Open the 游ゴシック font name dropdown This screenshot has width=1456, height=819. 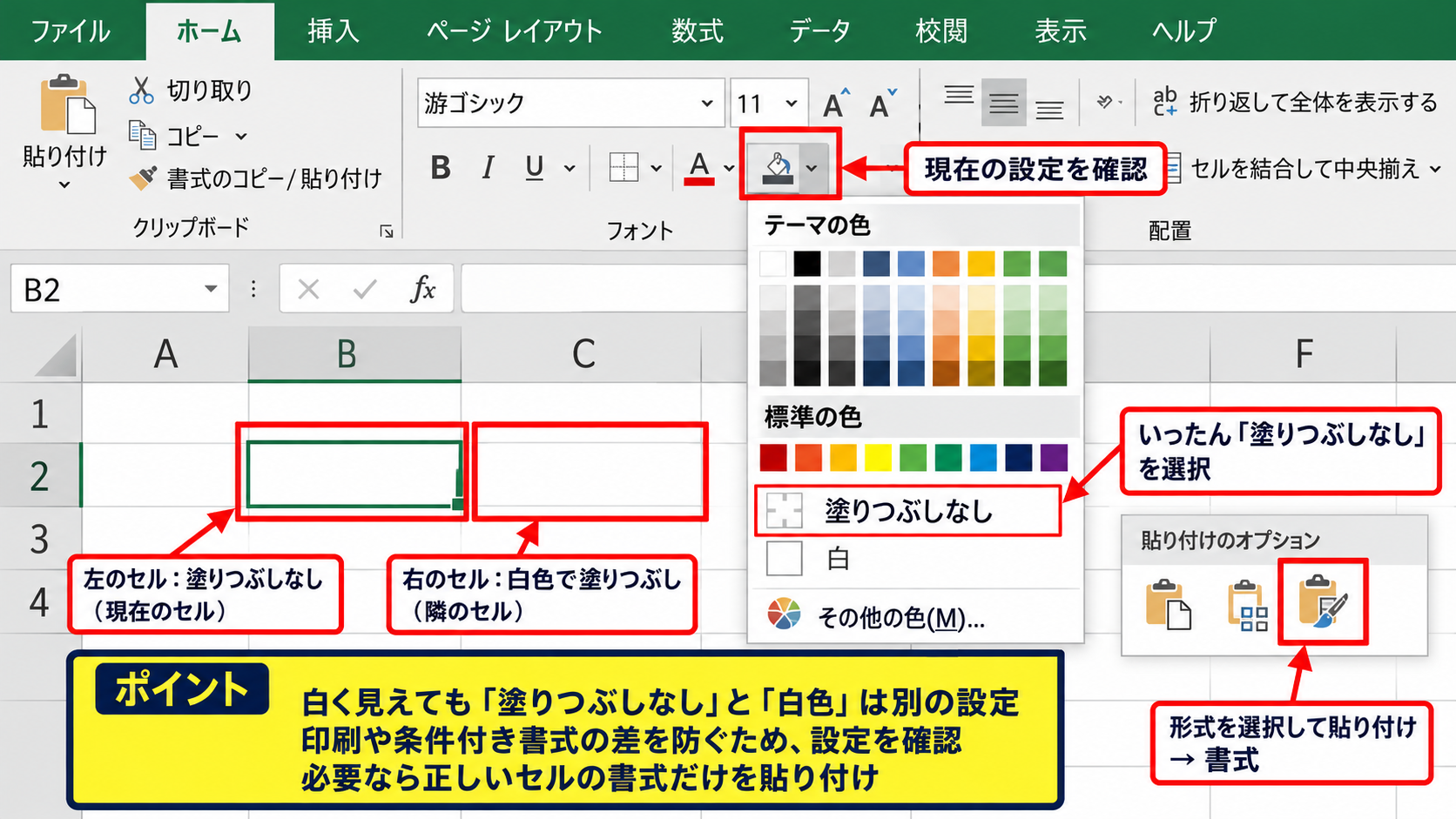coord(707,104)
